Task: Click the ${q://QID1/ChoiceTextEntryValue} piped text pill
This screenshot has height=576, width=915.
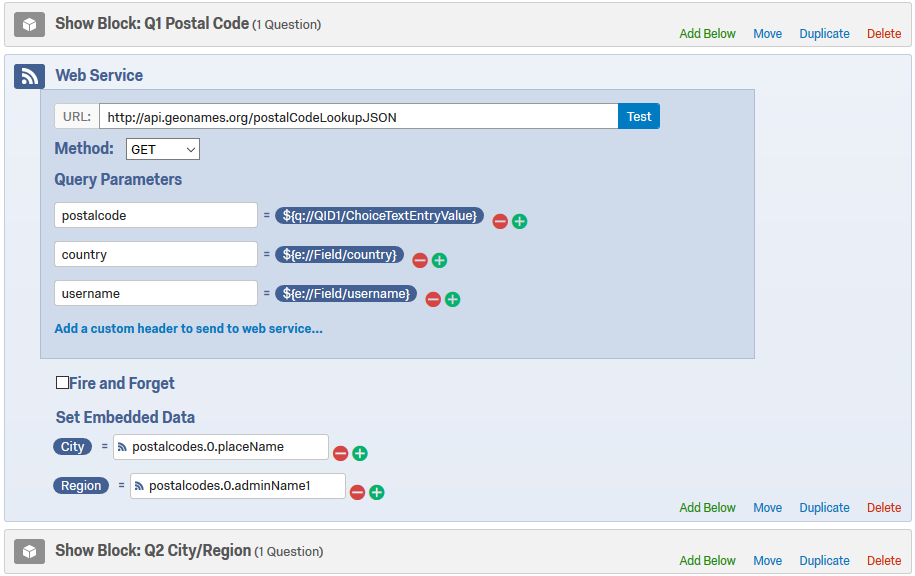Action: coord(379,216)
